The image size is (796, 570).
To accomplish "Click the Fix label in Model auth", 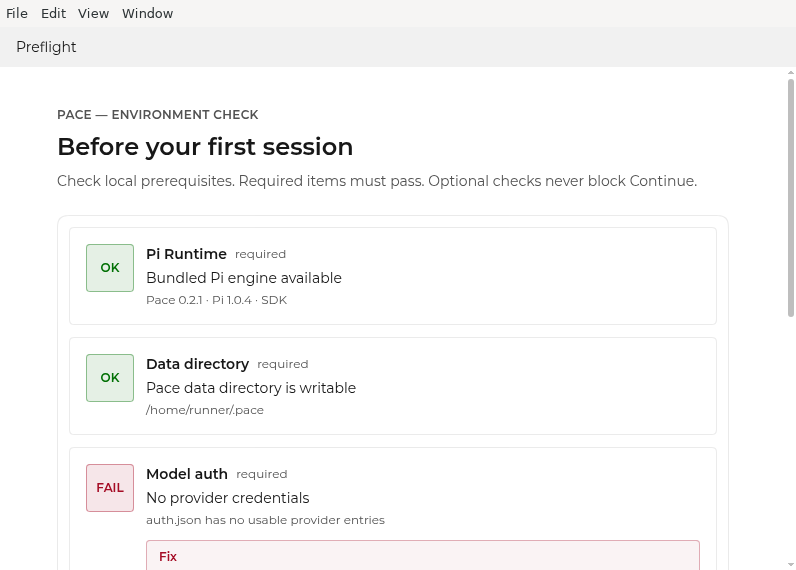I will pyautogui.click(x=168, y=557).
